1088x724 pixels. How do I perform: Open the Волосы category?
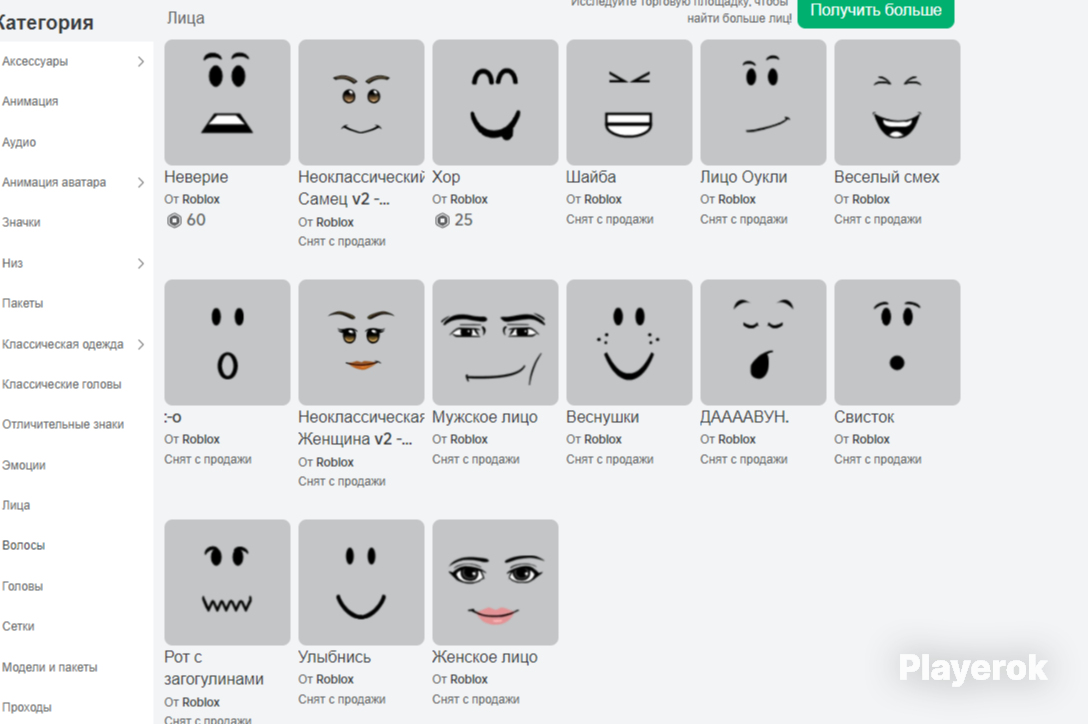23,546
